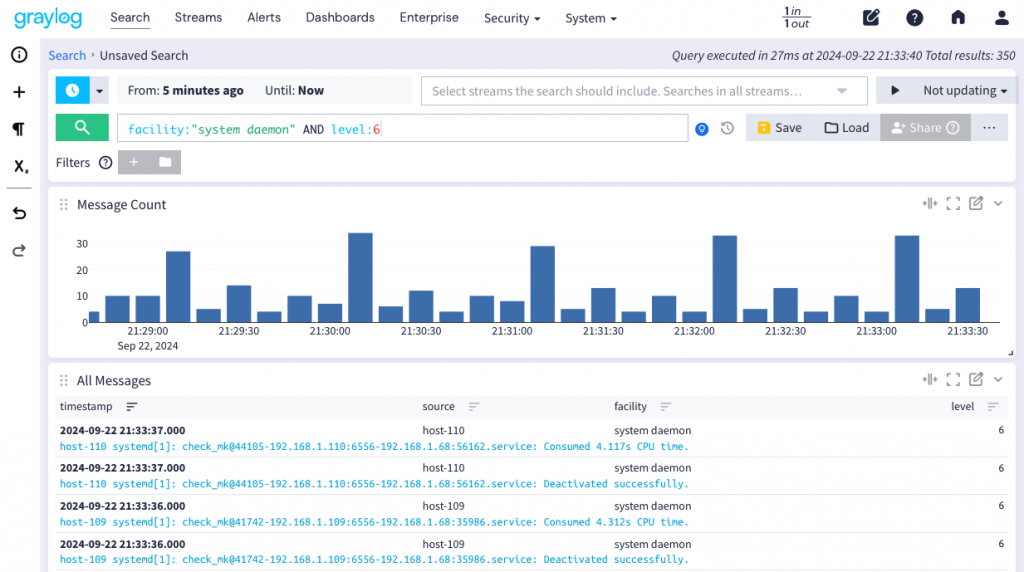Screen dimensions: 1024x572
Task: Click the sidebar plus create icon
Action: tap(19, 92)
